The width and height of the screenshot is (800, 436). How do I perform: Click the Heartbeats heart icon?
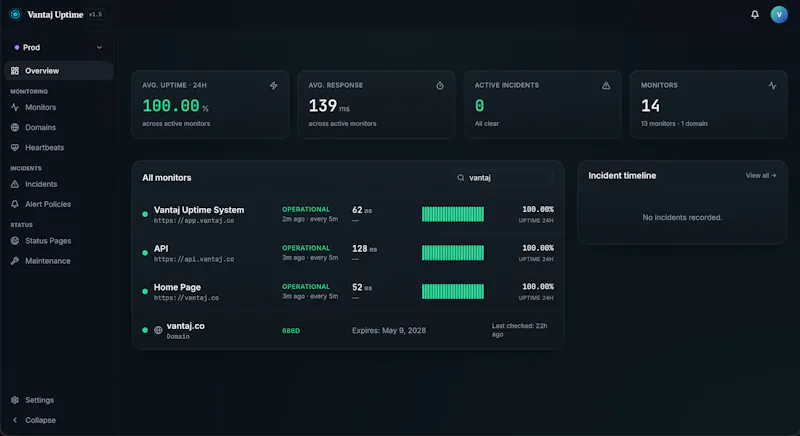click(x=15, y=147)
